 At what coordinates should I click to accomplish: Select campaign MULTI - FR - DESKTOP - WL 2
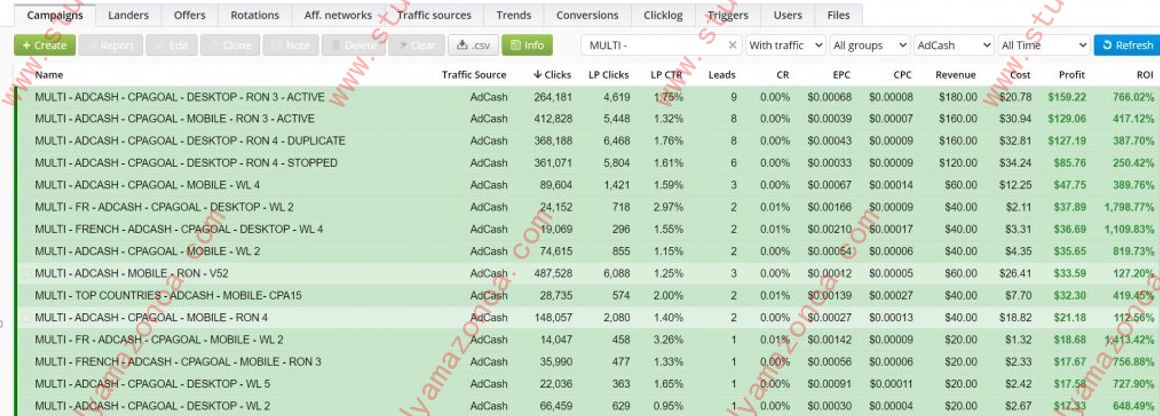[164, 207]
